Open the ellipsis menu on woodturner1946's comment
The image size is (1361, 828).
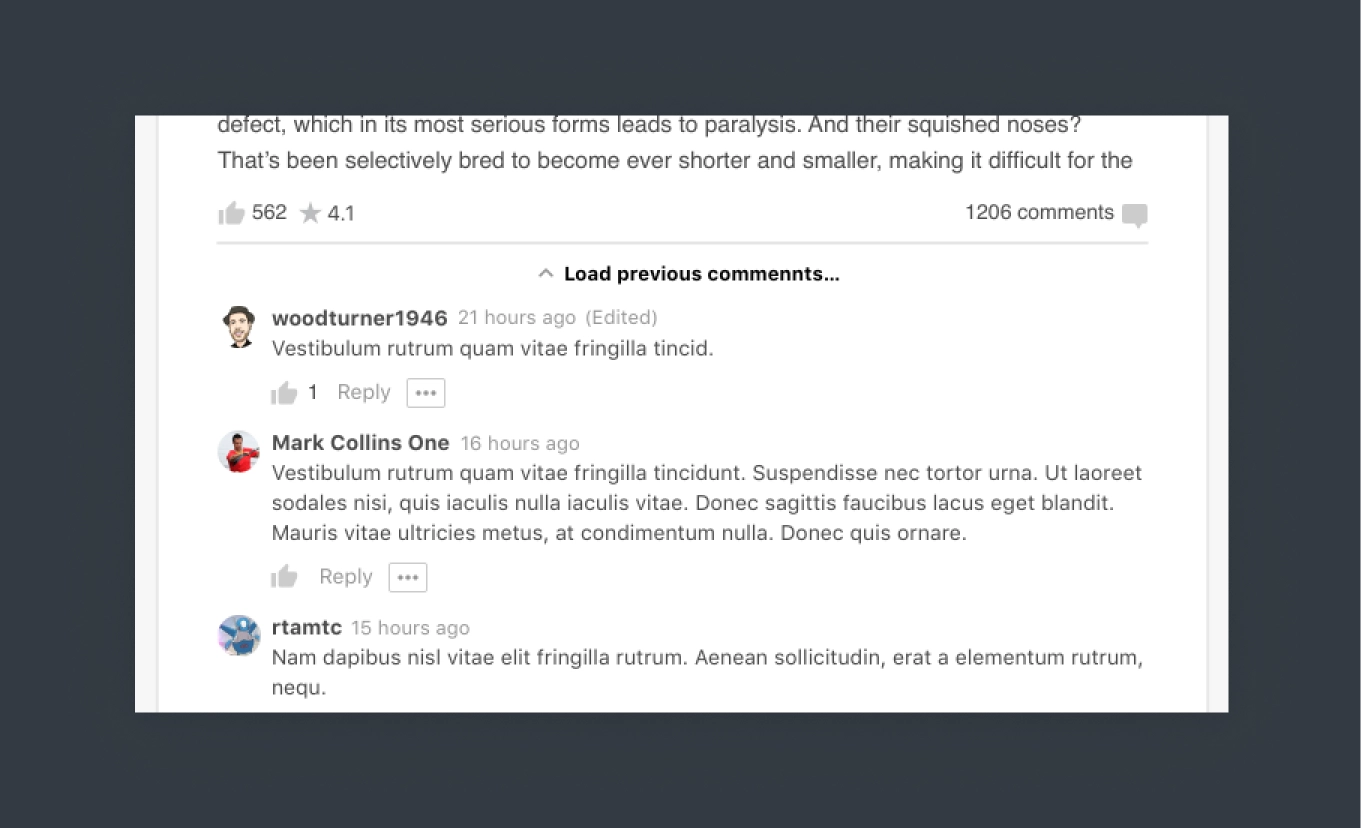pyautogui.click(x=425, y=392)
